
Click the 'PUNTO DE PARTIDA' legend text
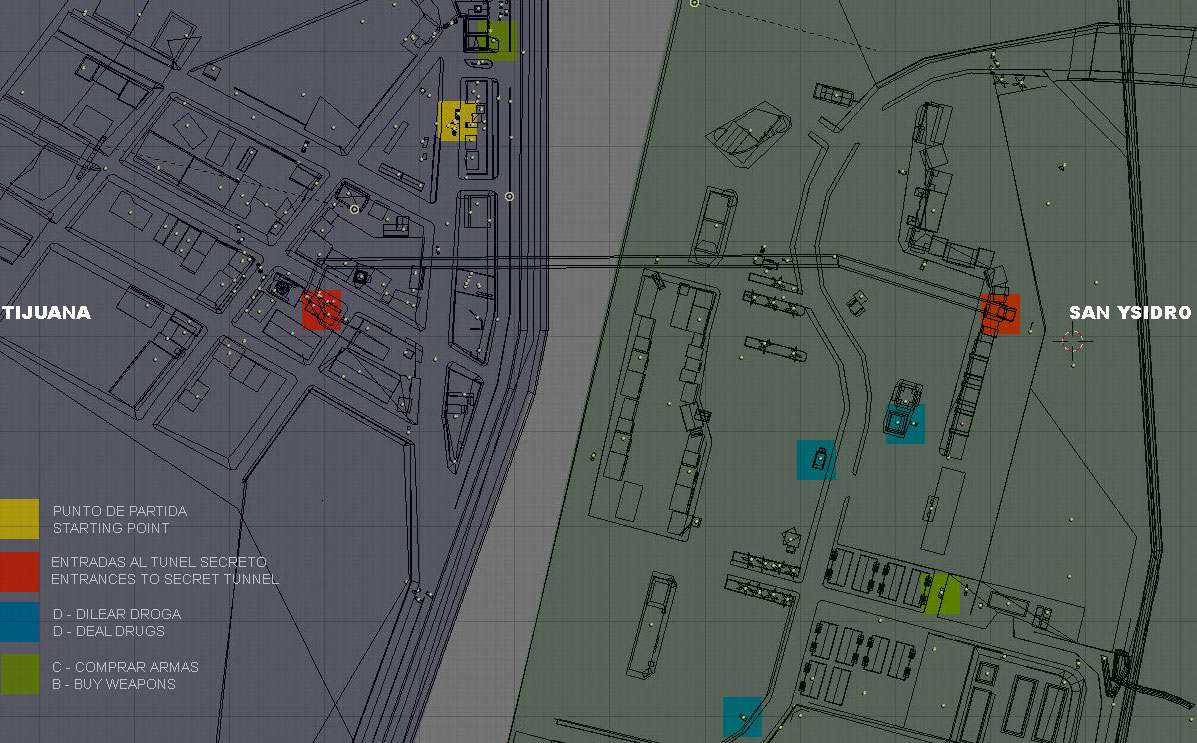(119, 511)
